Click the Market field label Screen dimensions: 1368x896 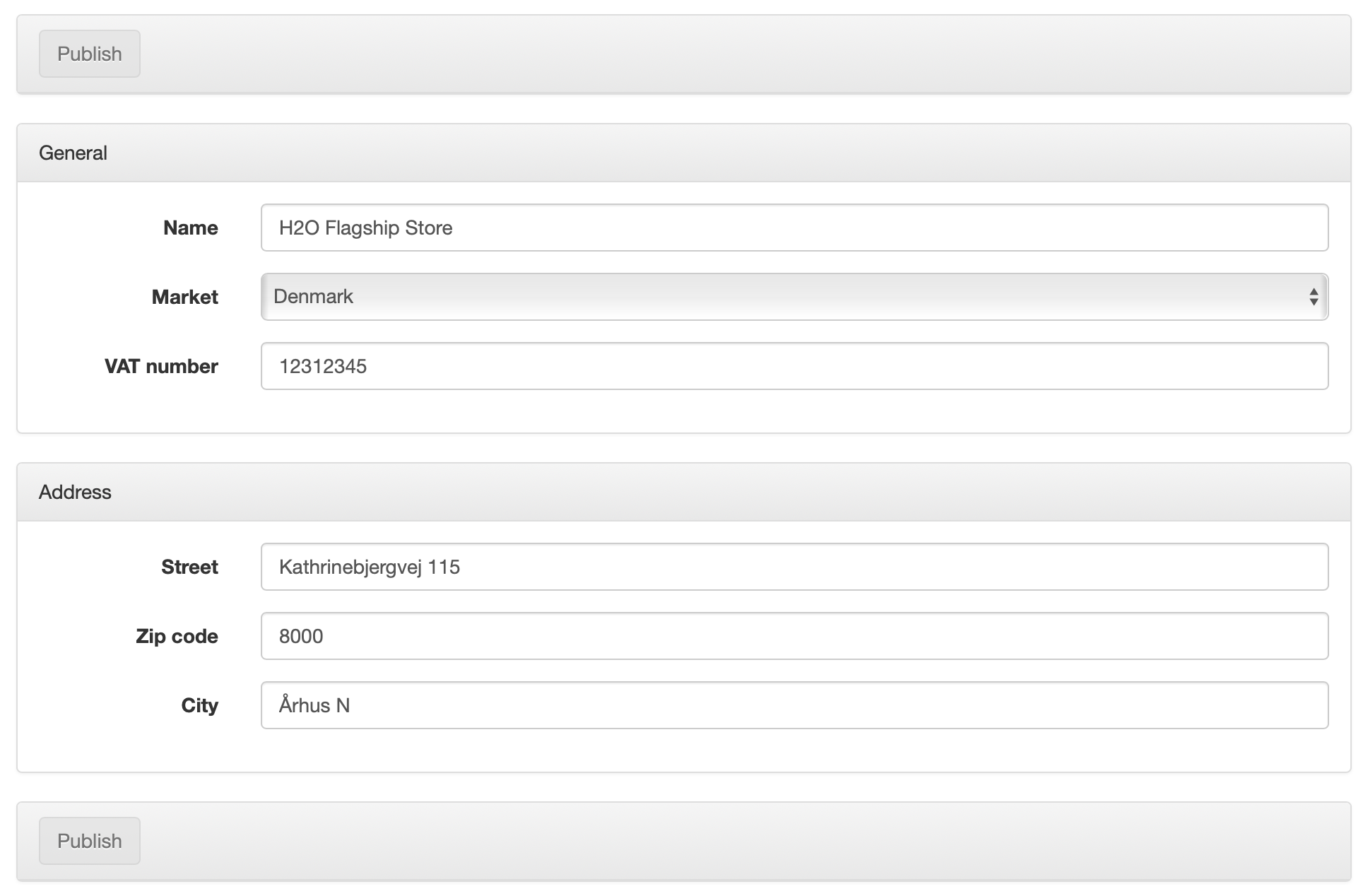coord(184,297)
